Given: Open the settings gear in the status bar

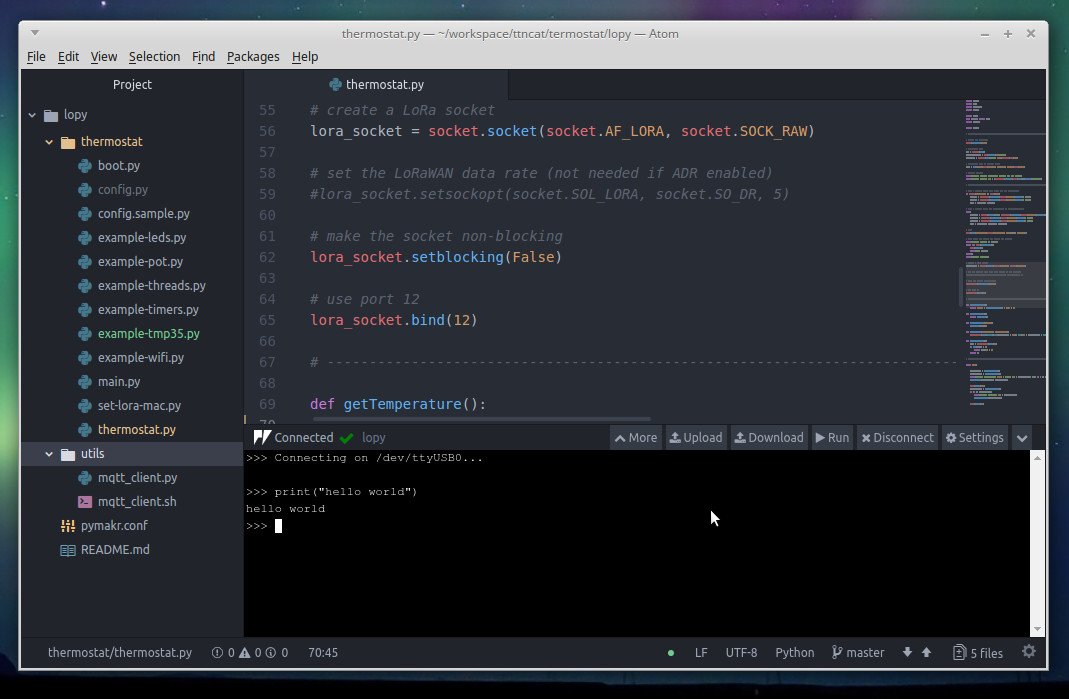Looking at the screenshot, I should [1029, 652].
